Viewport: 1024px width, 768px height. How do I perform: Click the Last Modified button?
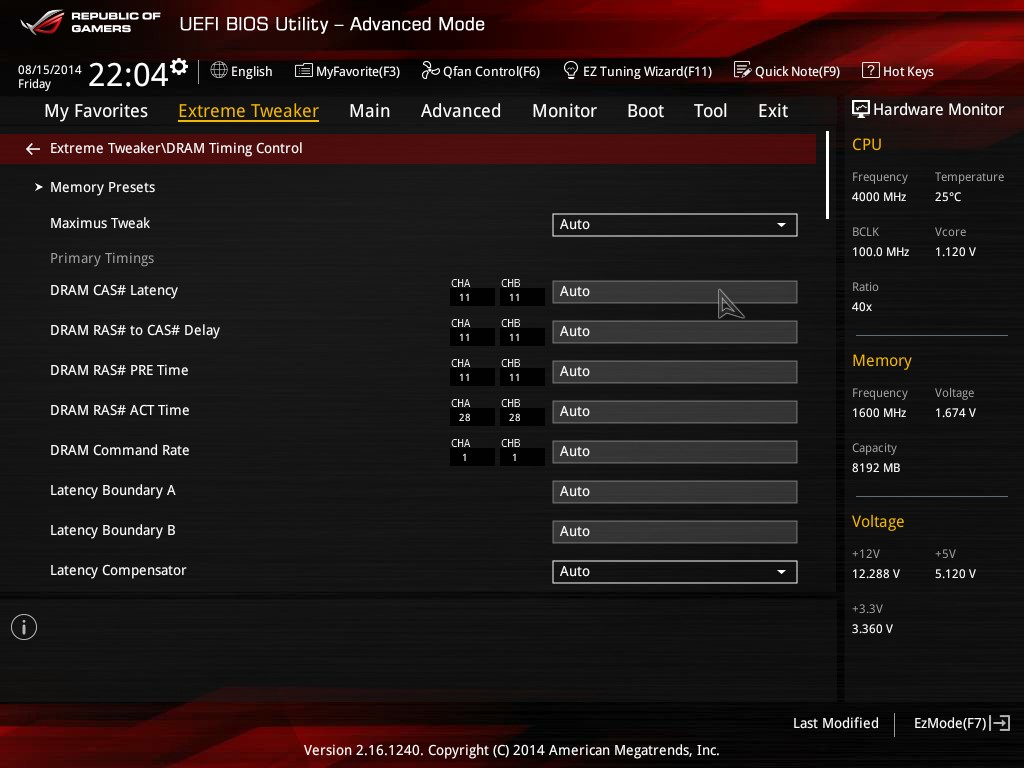coord(835,723)
